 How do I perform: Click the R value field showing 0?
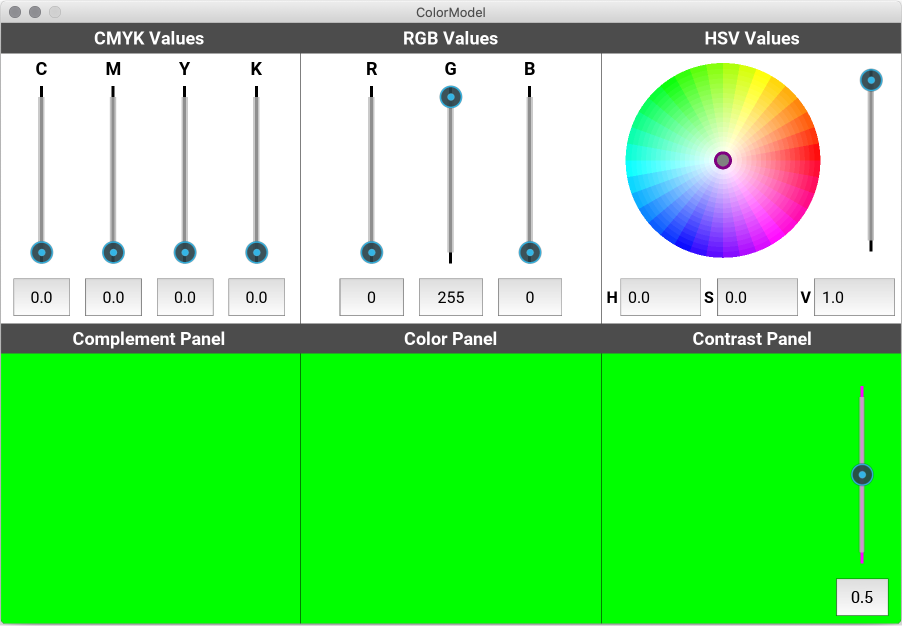tap(371, 297)
